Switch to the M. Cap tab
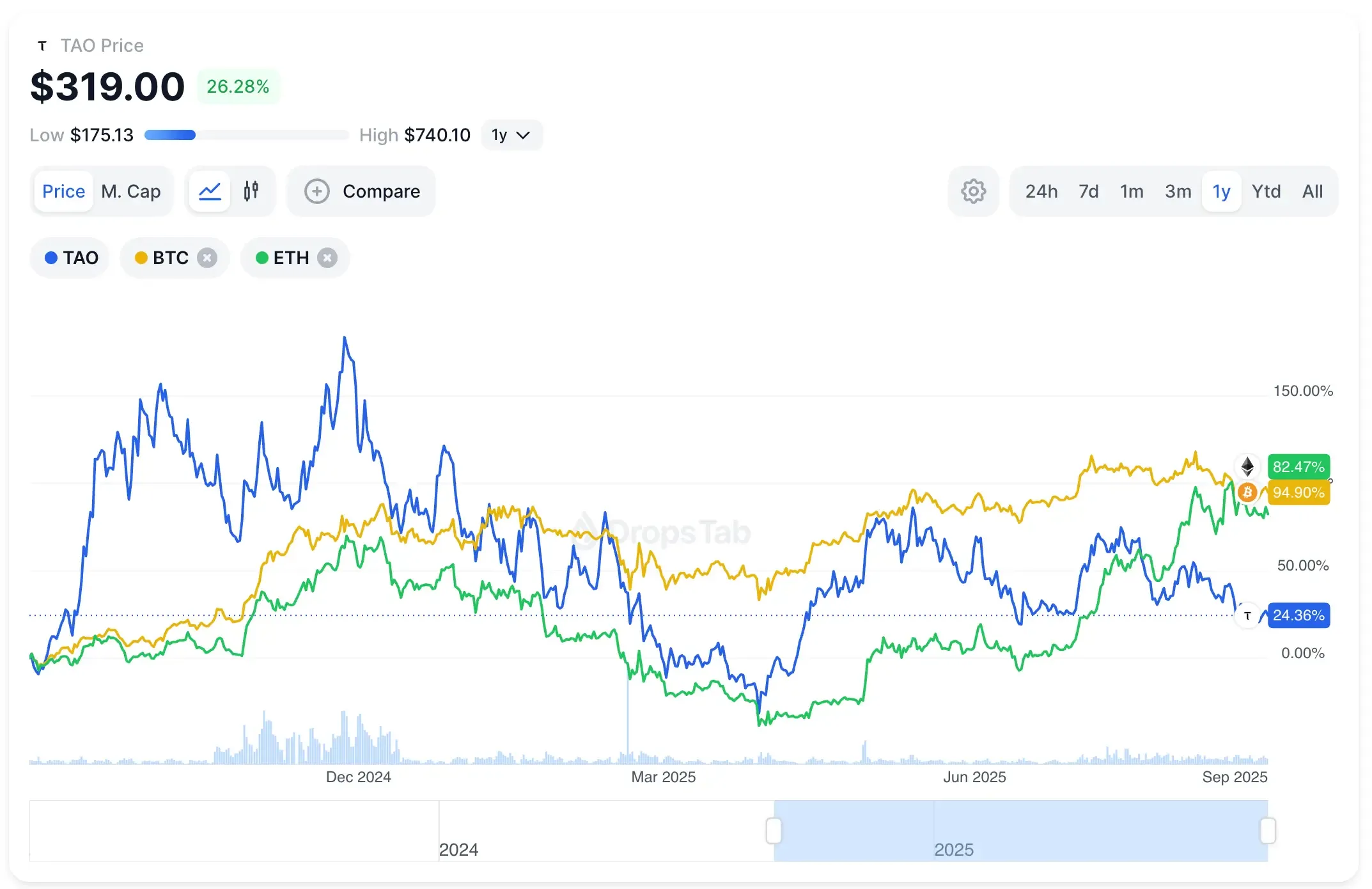Screen dimensions: 1372x889 click(130, 191)
